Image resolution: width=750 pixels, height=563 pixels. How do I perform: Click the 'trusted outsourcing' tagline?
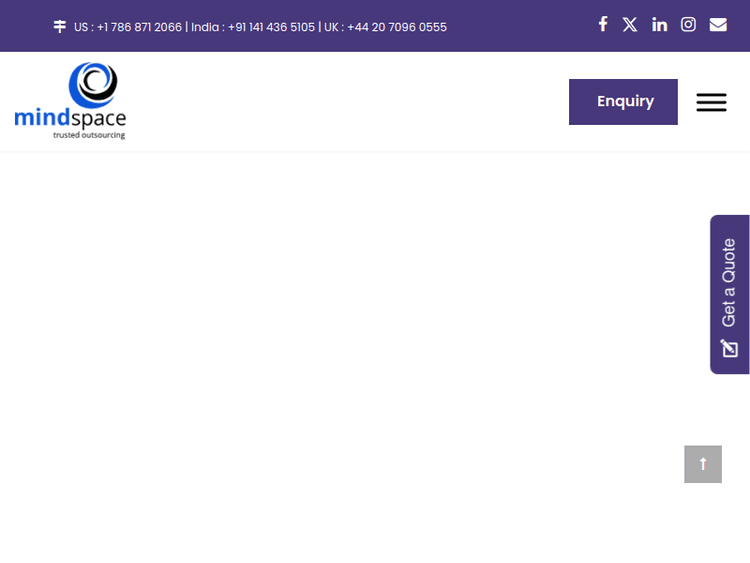pyautogui.click(x=89, y=135)
